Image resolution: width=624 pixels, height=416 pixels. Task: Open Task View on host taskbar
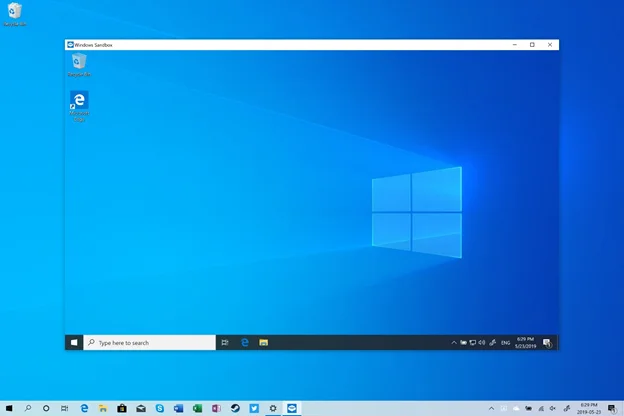coord(64,408)
